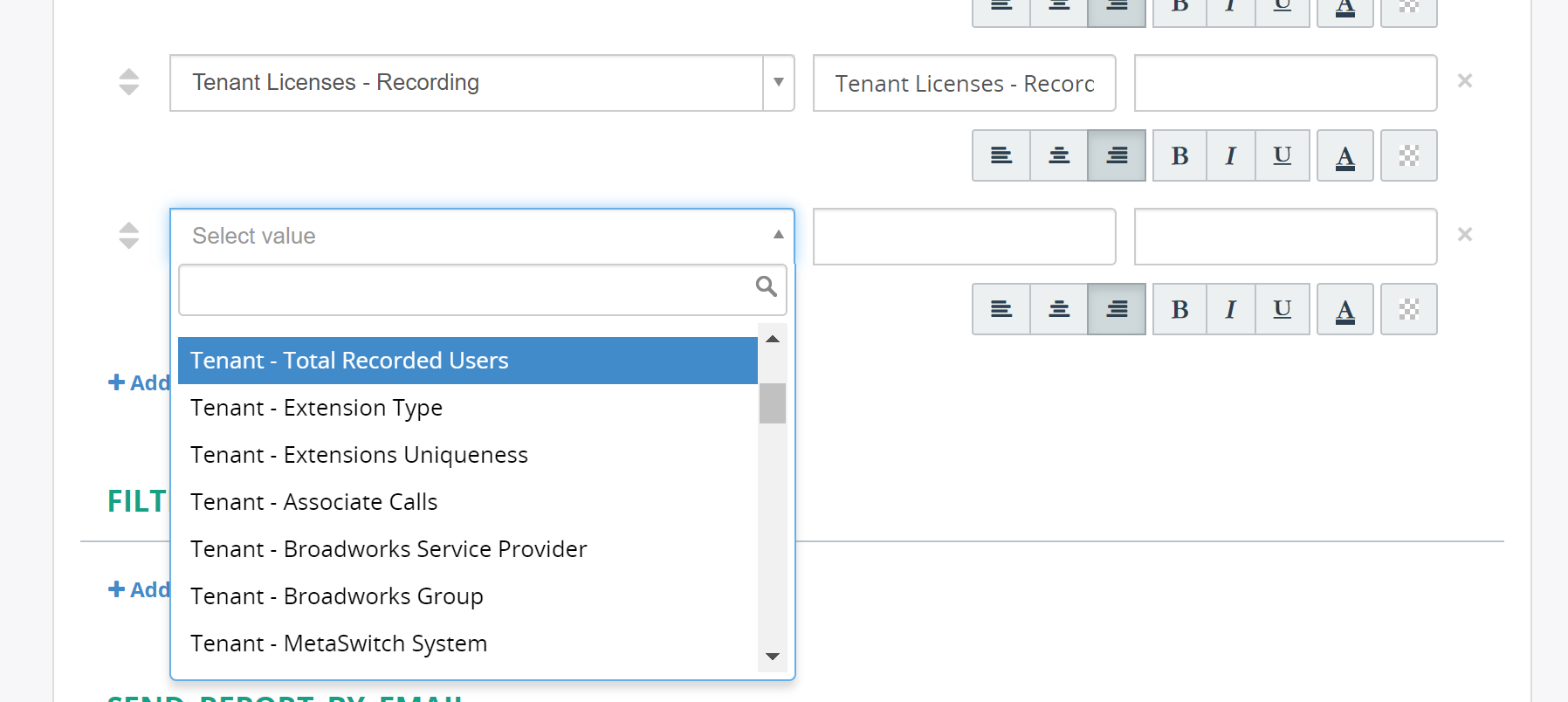Reorder handle for Tenant Licenses - Recording row
Screen dimensions: 1568x702
(128, 82)
